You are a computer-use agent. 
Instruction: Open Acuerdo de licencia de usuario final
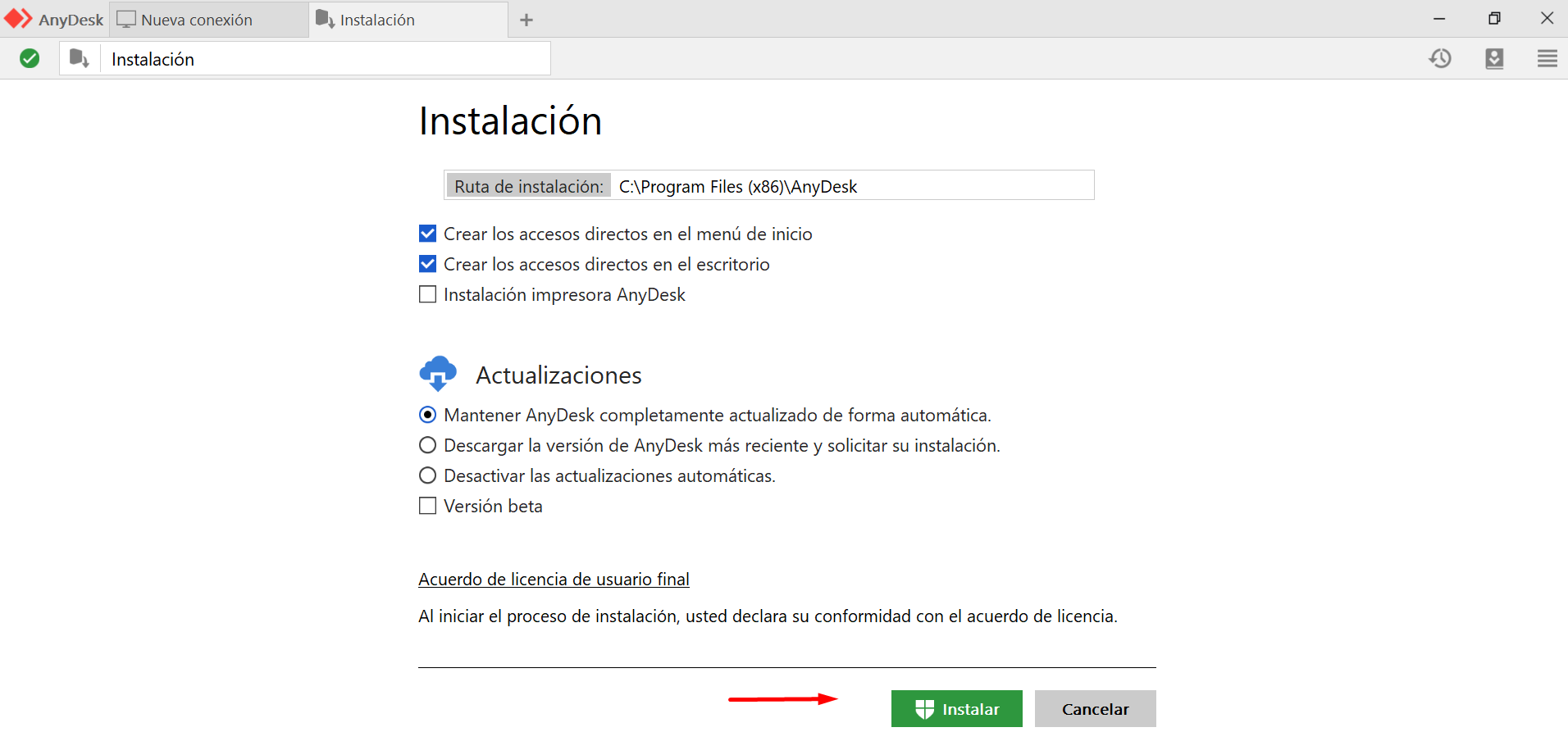pos(554,580)
